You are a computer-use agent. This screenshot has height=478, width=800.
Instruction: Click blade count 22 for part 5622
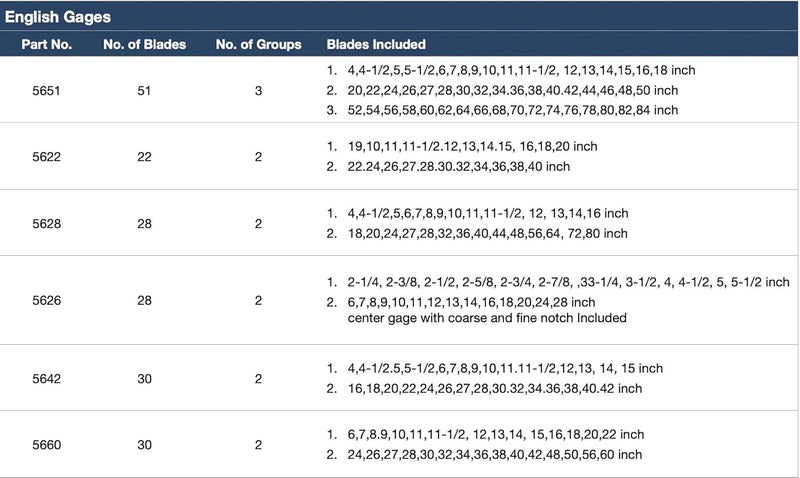(x=144, y=157)
